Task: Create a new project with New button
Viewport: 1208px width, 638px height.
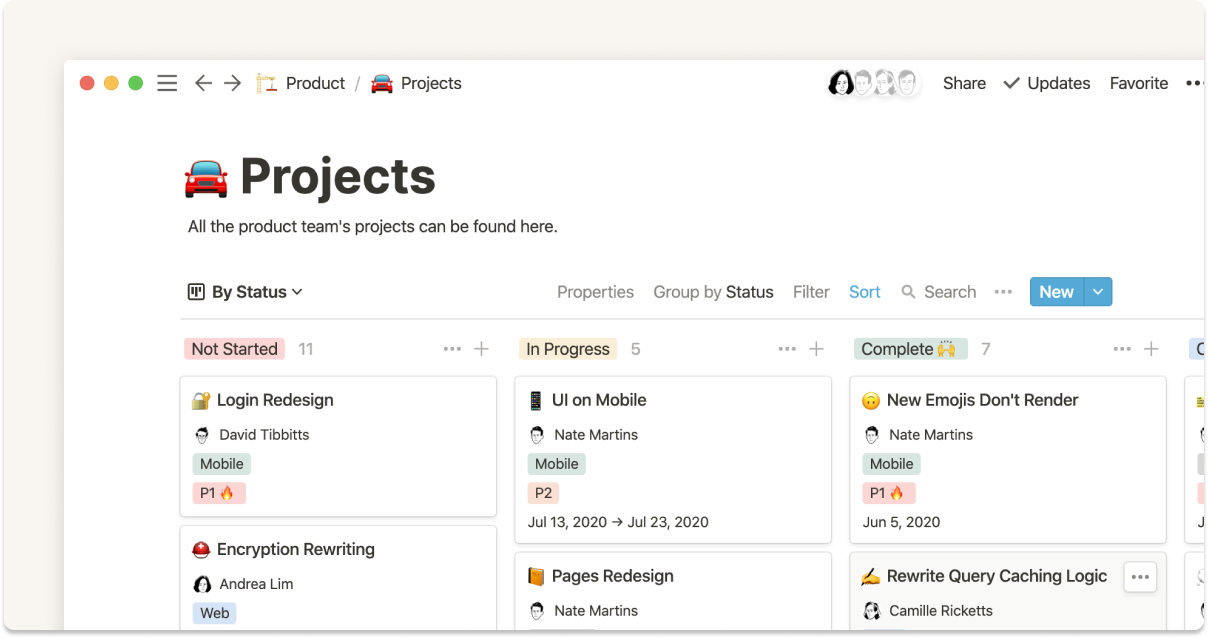Action: tap(1057, 292)
